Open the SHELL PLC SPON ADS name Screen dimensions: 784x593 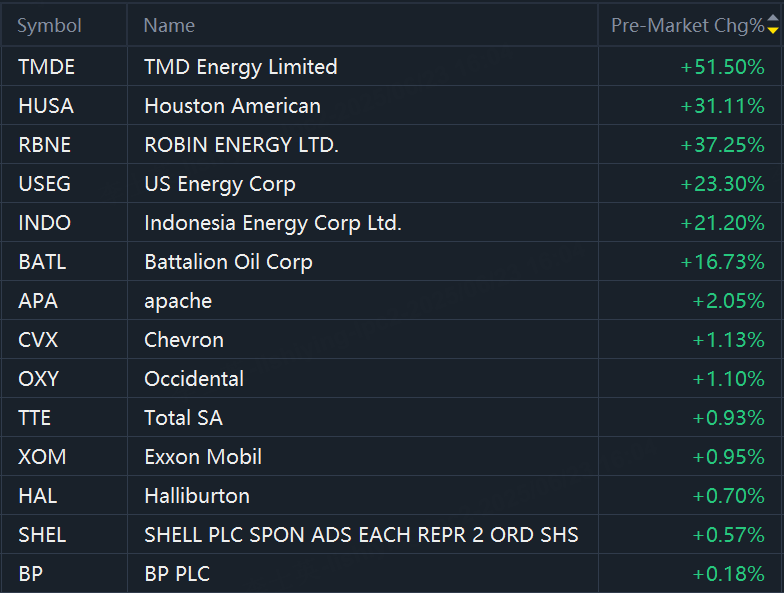[361, 535]
